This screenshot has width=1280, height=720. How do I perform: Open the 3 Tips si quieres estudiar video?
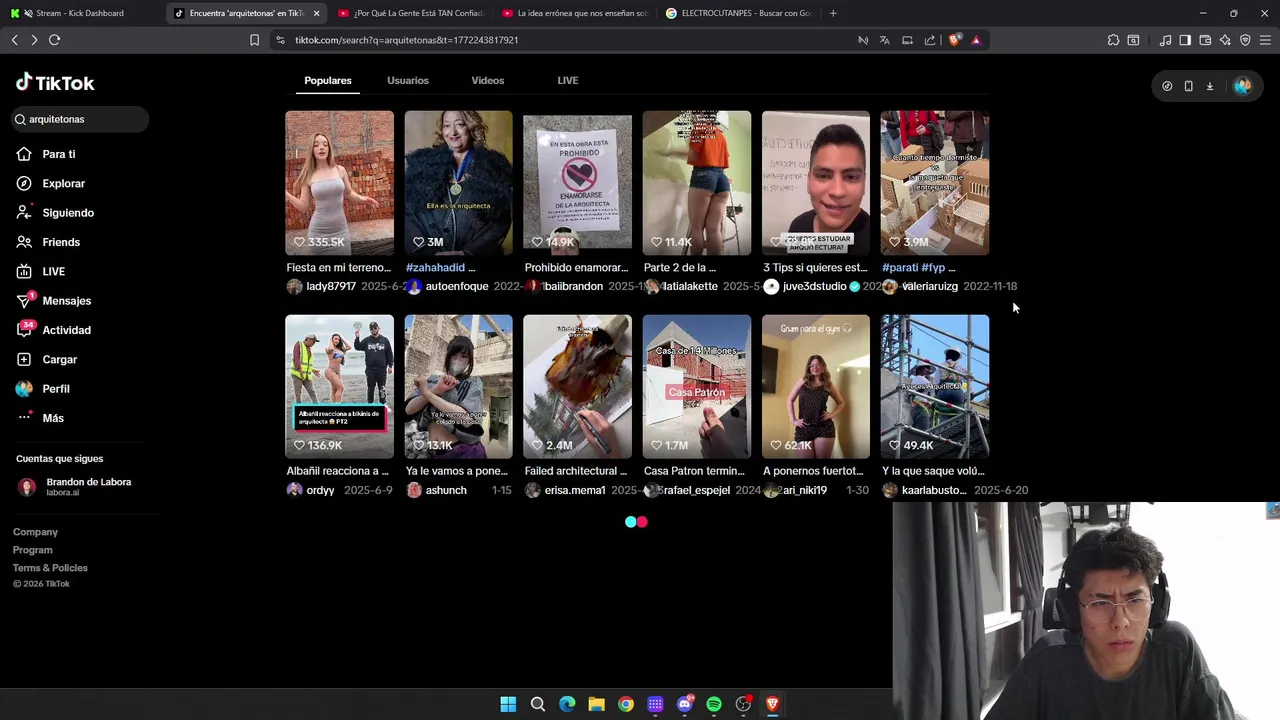(815, 183)
